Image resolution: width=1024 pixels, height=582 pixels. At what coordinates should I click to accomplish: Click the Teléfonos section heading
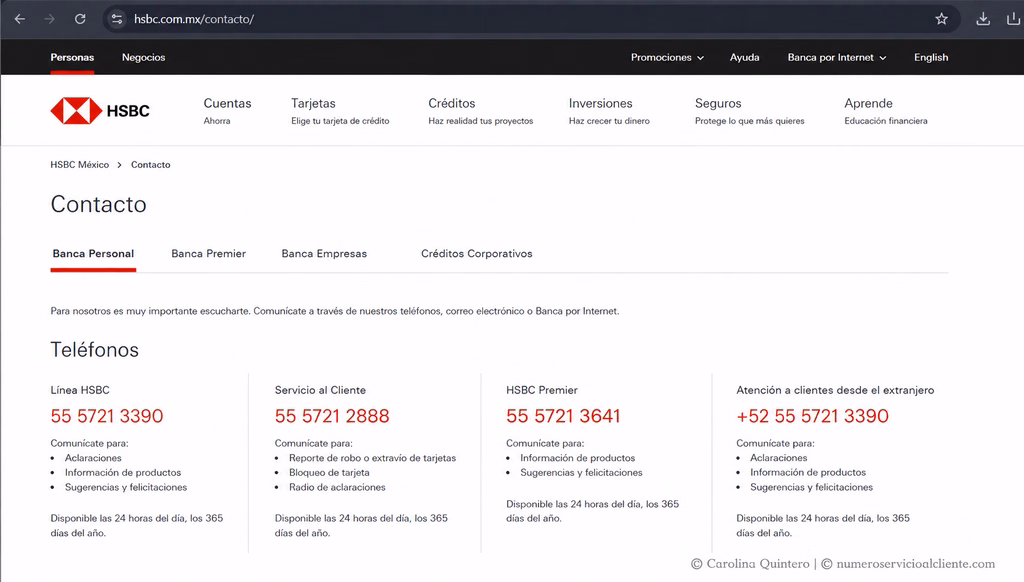(x=94, y=350)
